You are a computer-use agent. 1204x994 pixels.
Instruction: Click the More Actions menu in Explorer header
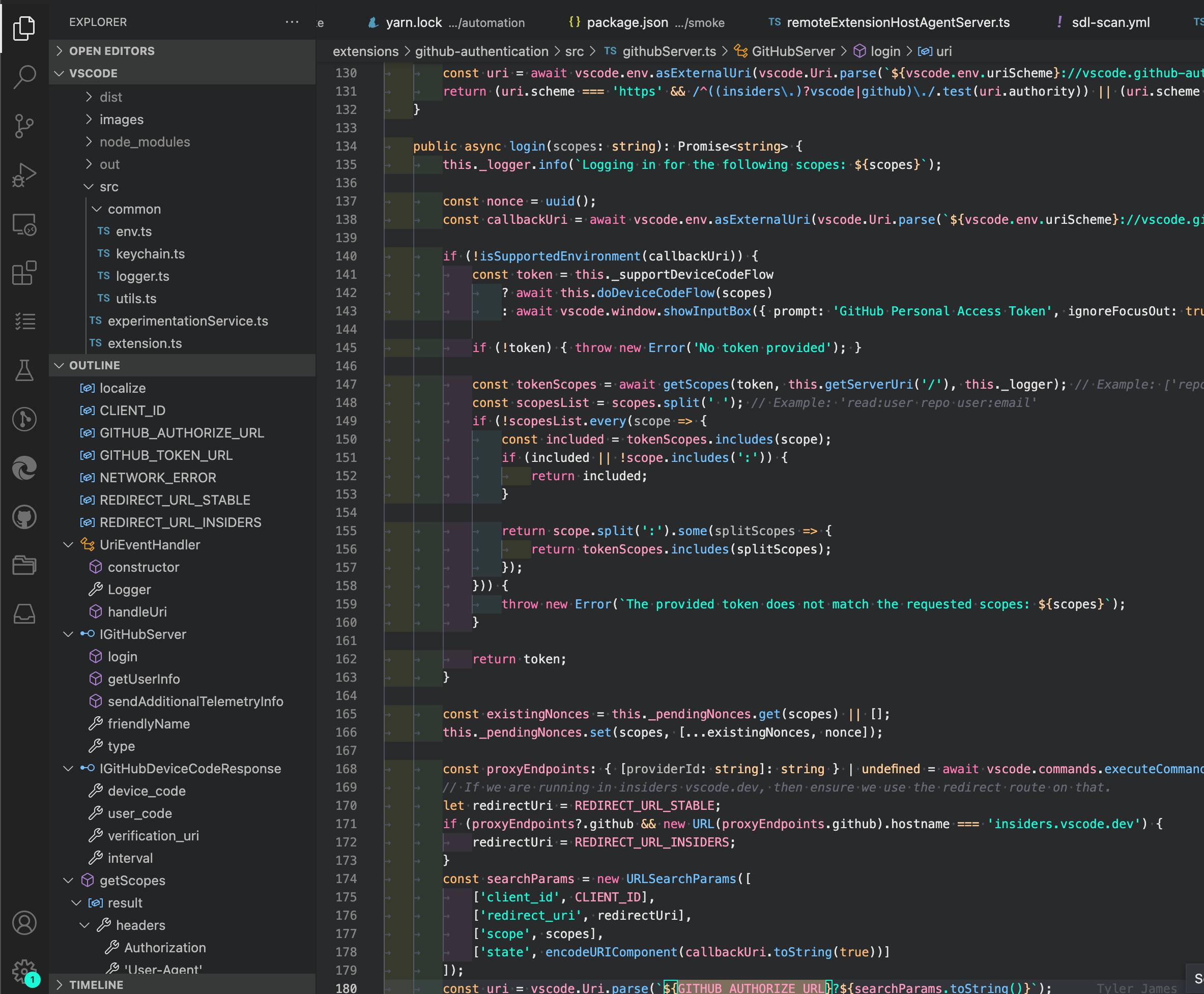292,22
